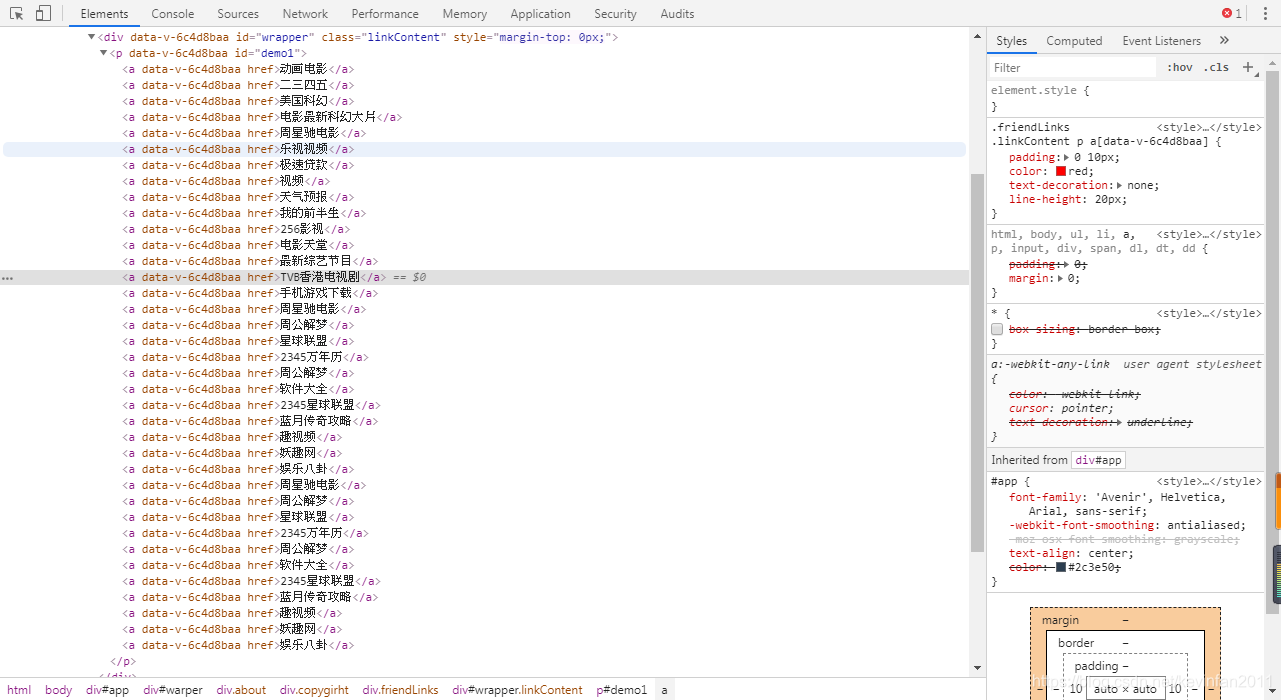Image resolution: width=1281 pixels, height=700 pixels.
Task: Collapse the p#demo1 node triangle
Action: pos(103,53)
